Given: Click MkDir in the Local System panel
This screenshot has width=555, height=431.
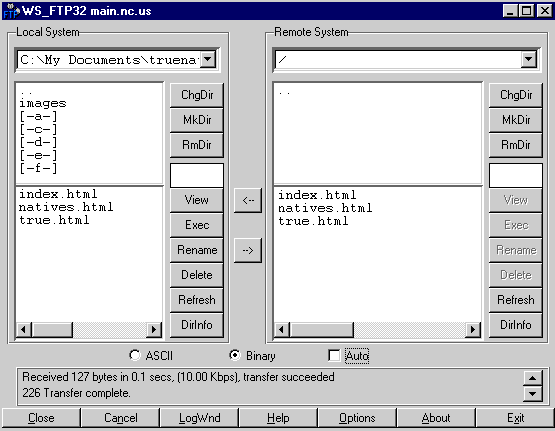Looking at the screenshot, I should click(x=197, y=120).
